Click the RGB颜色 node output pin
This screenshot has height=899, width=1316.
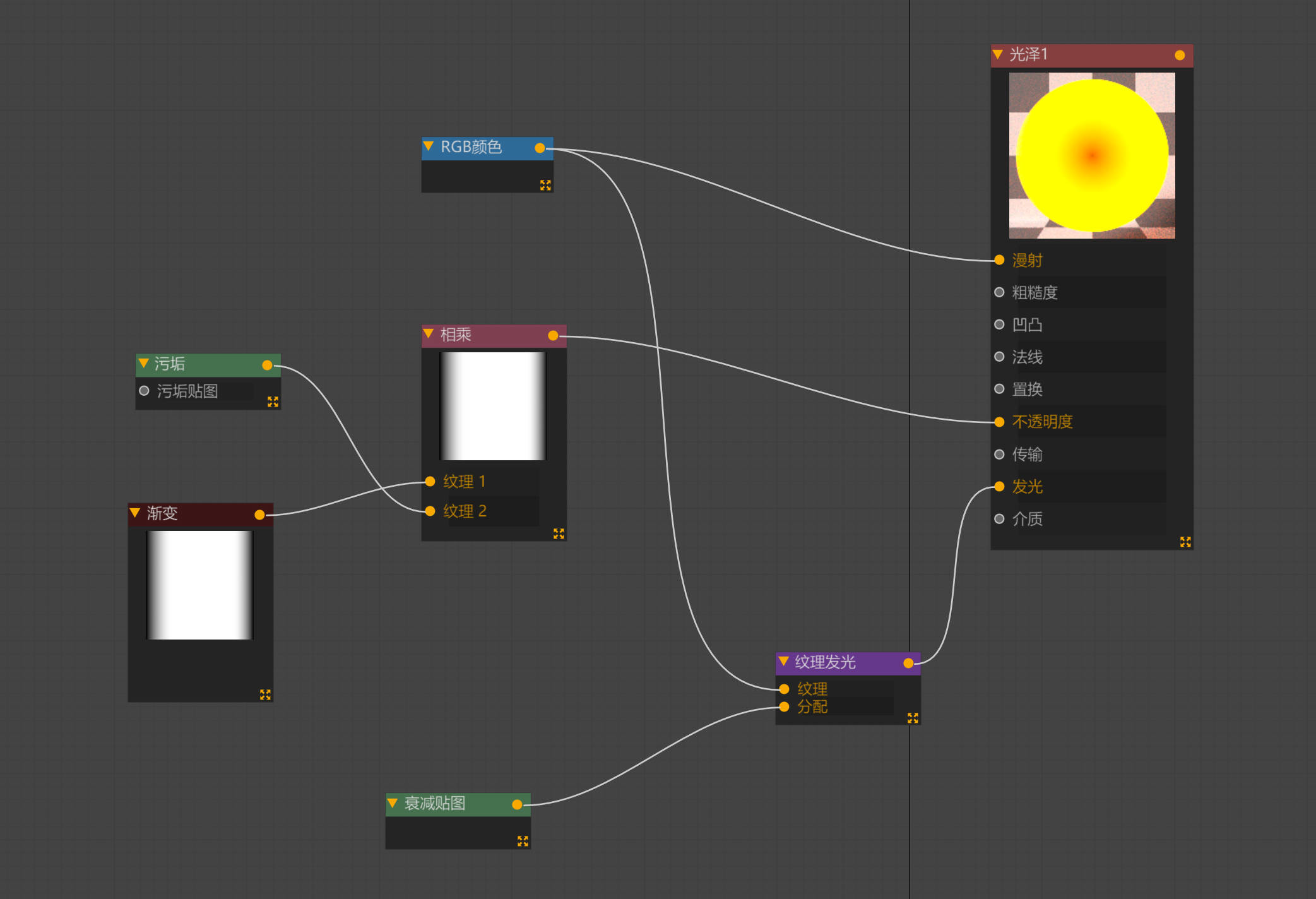[x=540, y=148]
